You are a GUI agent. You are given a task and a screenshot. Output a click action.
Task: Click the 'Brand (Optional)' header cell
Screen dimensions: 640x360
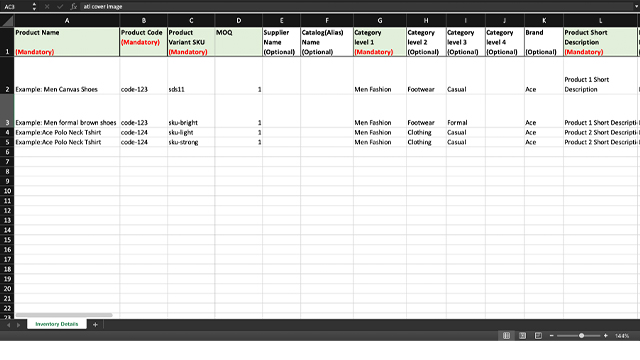pos(544,42)
